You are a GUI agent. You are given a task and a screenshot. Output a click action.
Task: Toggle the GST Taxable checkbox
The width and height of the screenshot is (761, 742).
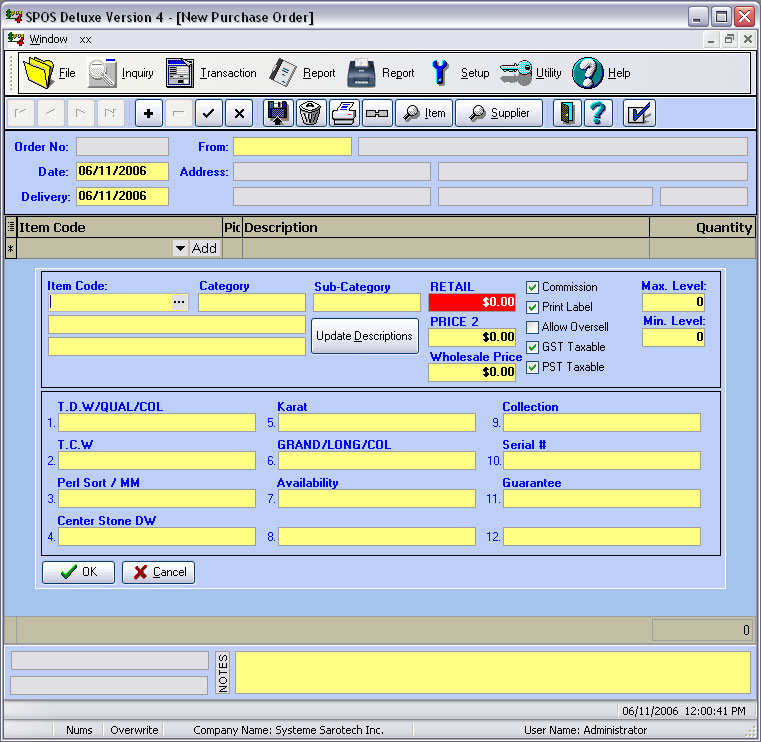[532, 347]
